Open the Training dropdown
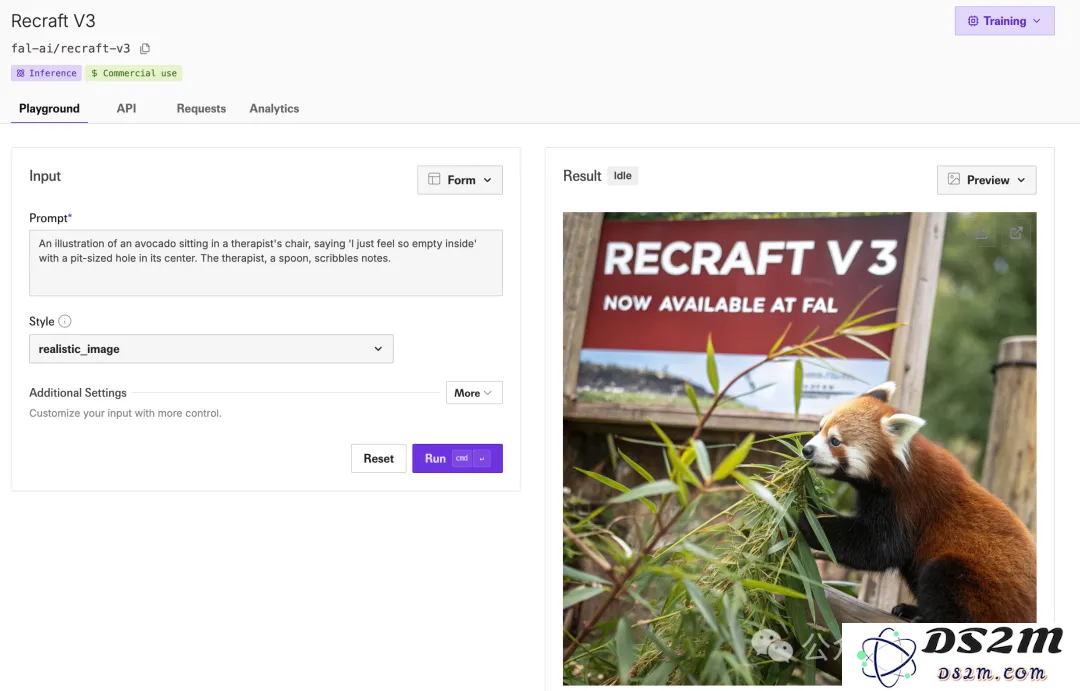Viewport: 1080px width, 691px height. pyautogui.click(x=1004, y=21)
